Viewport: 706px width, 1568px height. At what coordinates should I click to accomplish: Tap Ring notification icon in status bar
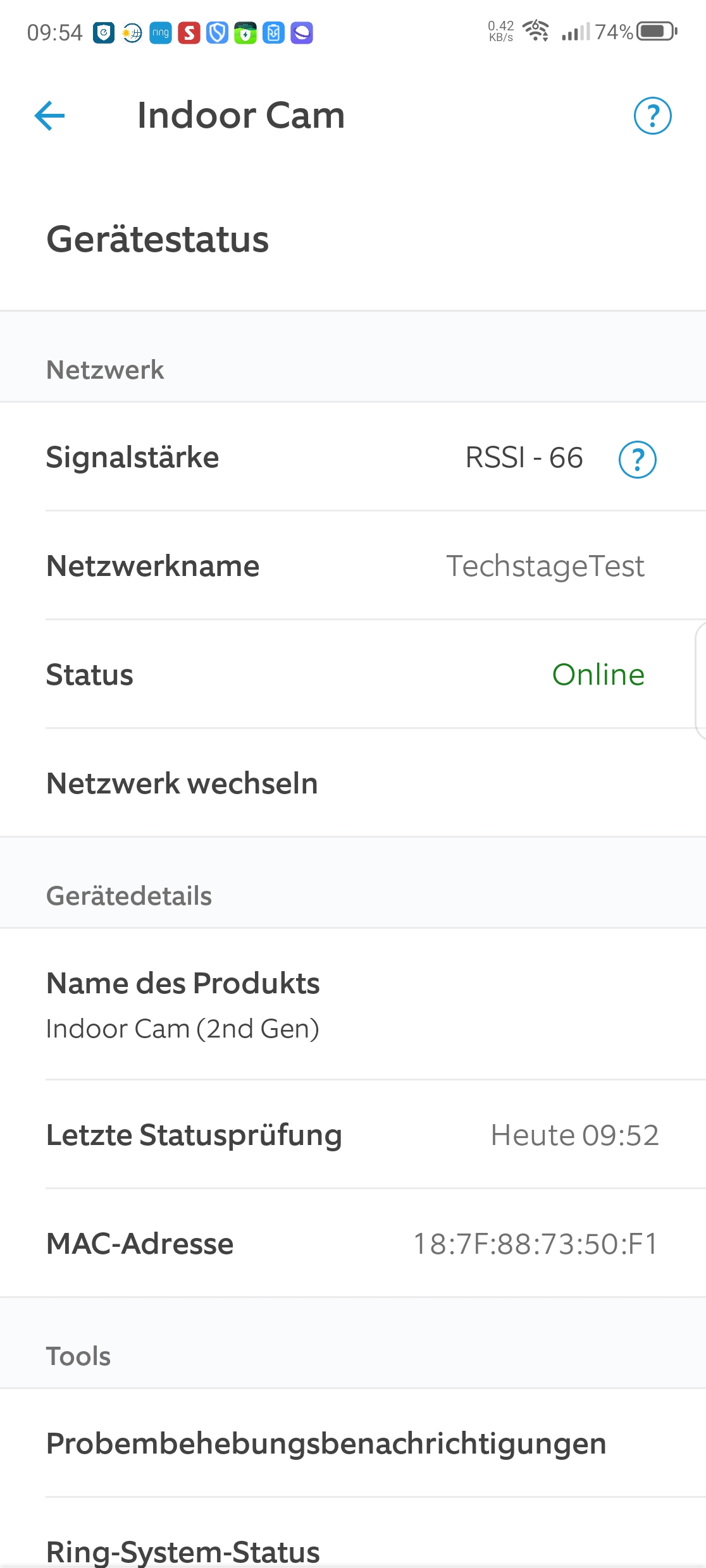pos(161,33)
